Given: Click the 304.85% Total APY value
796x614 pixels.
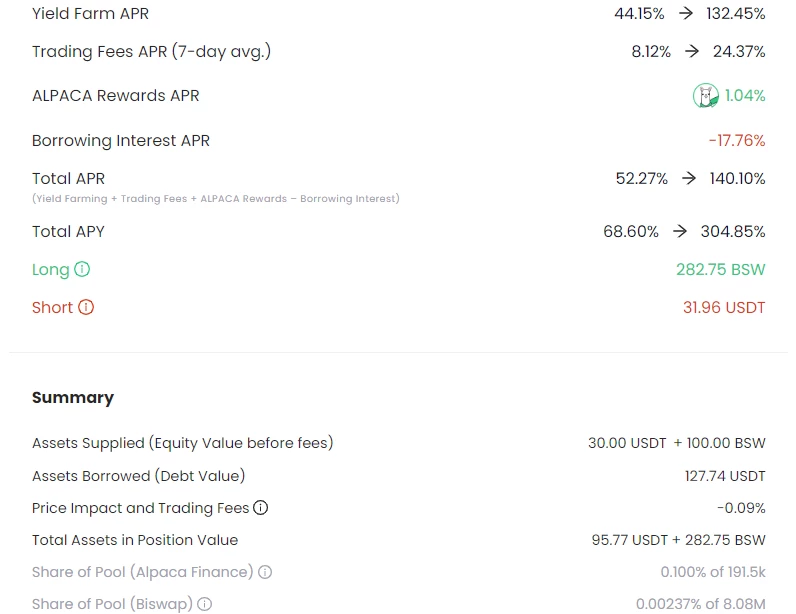Looking at the screenshot, I should pos(733,232).
